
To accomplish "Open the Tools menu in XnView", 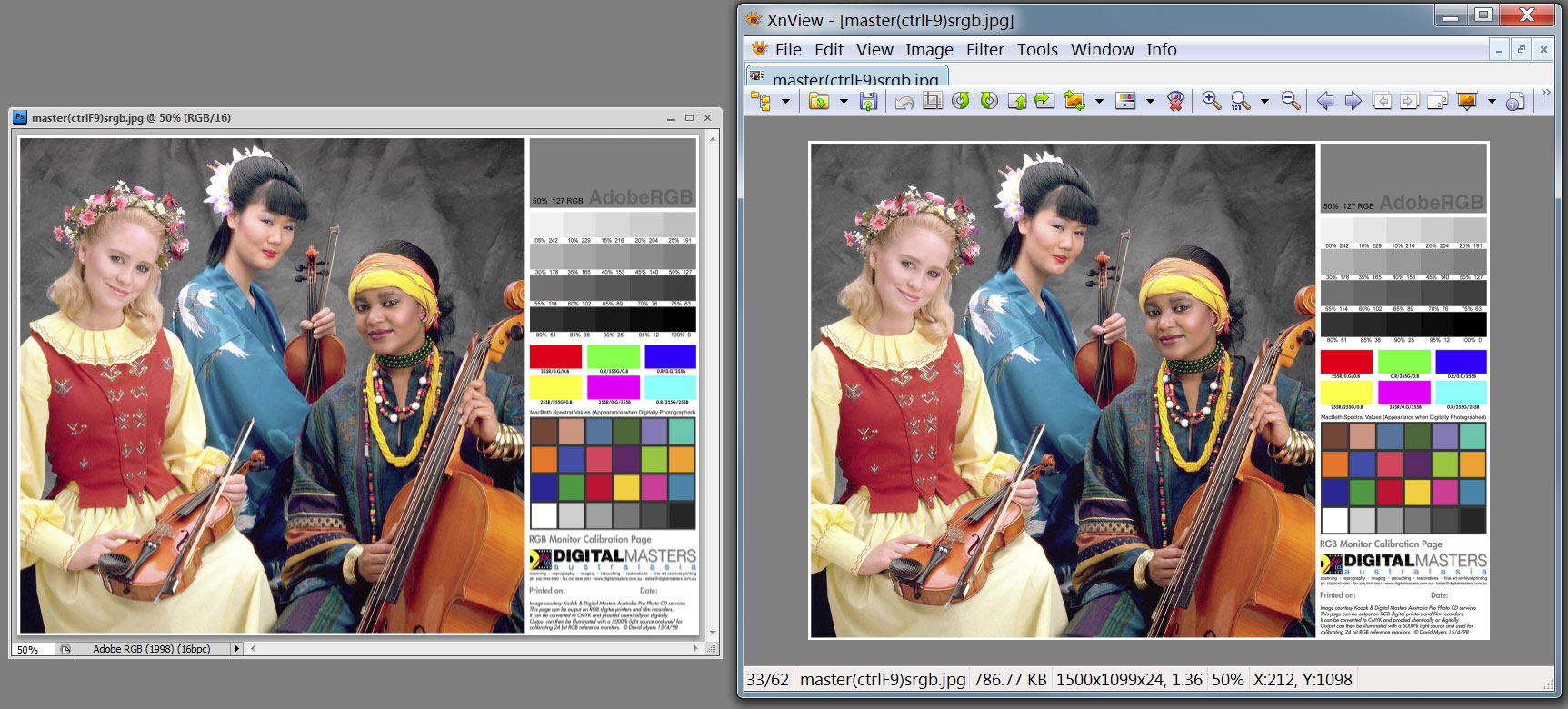I will (1037, 50).
